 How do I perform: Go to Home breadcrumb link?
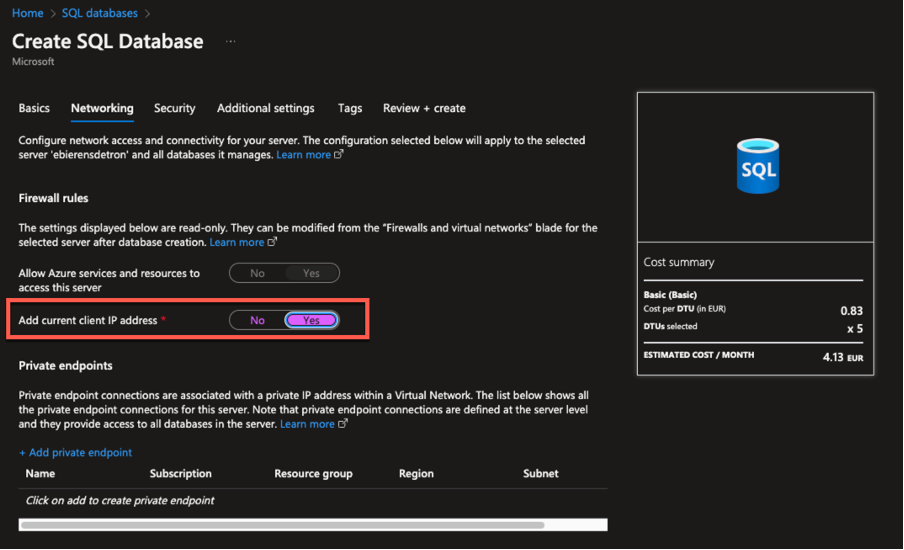pos(28,13)
